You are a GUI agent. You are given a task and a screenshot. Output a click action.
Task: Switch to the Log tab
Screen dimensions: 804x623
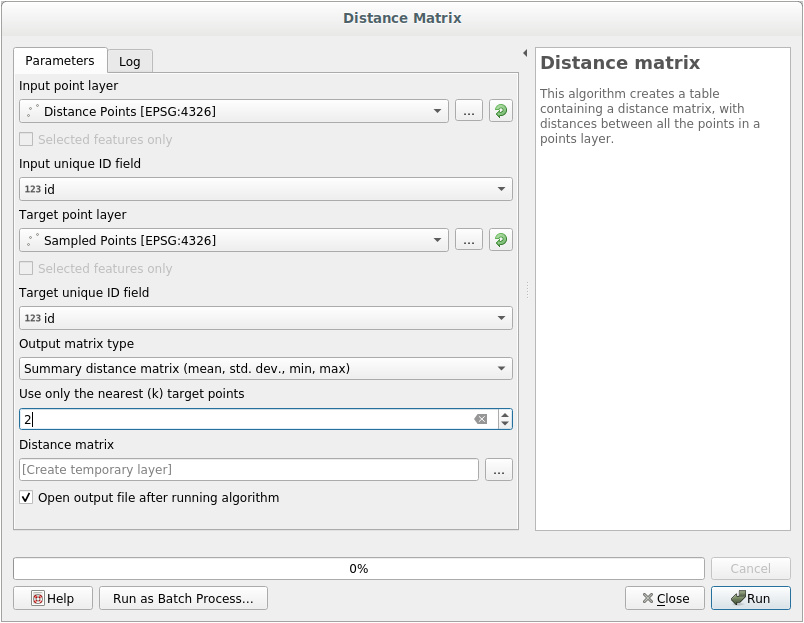[x=130, y=61]
